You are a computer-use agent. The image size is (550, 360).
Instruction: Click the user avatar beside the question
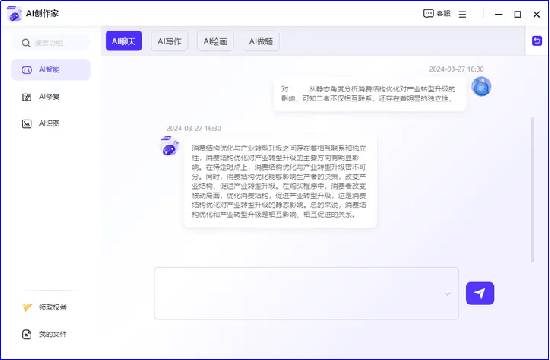pyautogui.click(x=481, y=86)
